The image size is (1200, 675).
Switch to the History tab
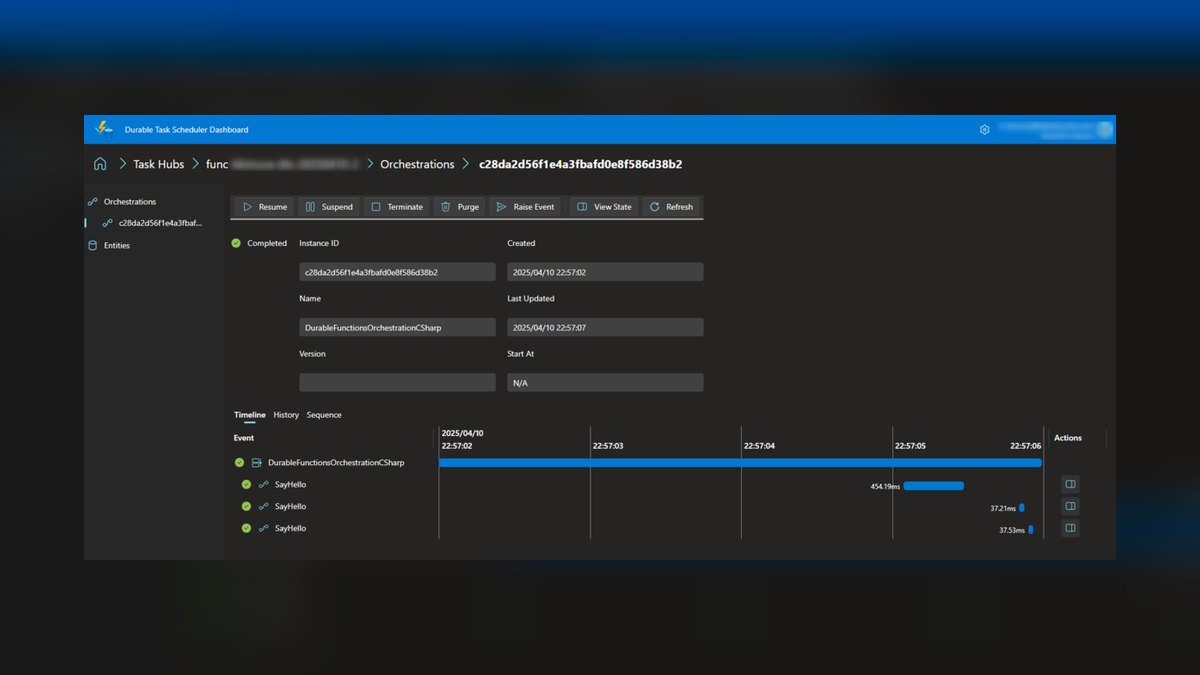pyautogui.click(x=286, y=415)
